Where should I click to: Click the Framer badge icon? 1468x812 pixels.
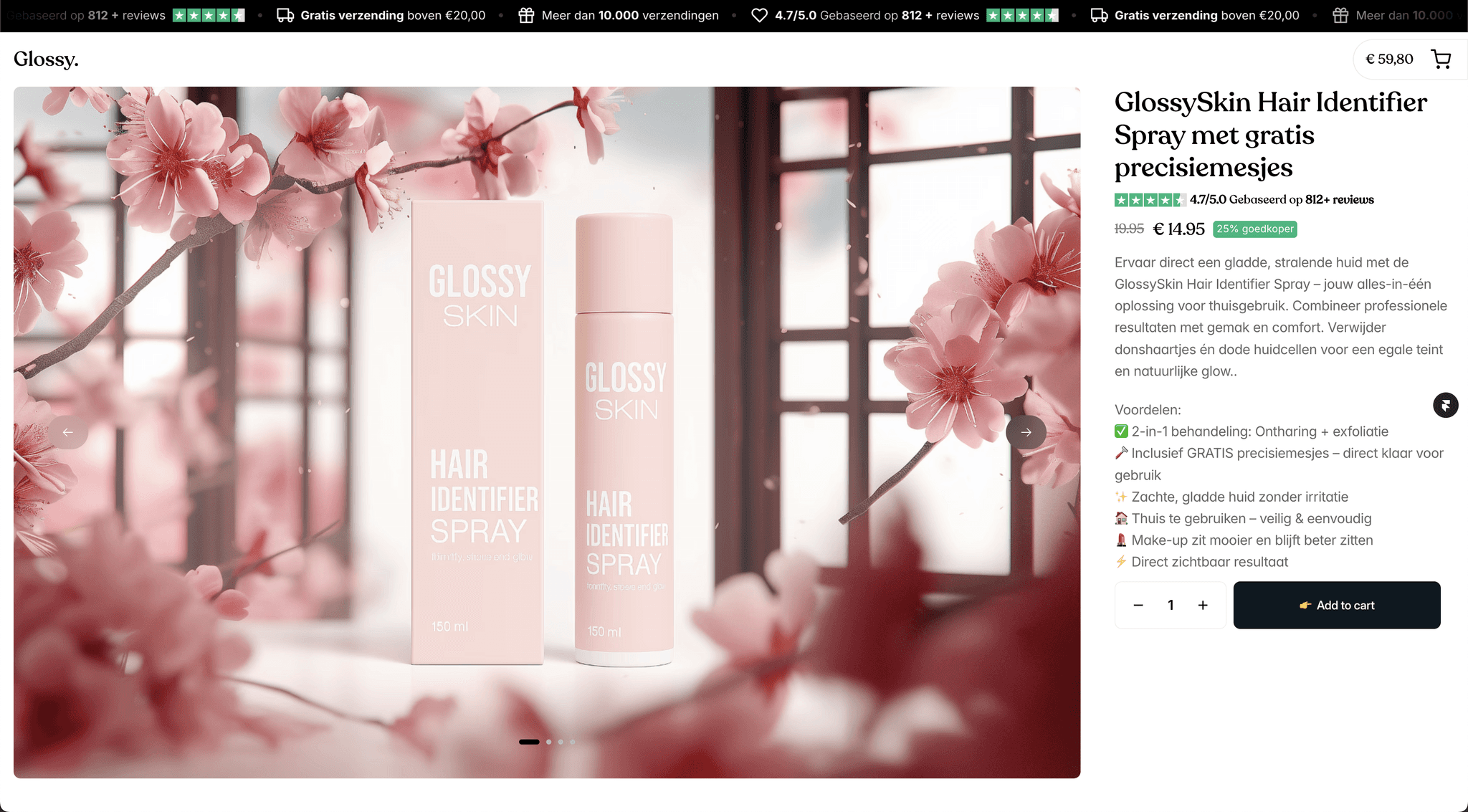[x=1445, y=405]
